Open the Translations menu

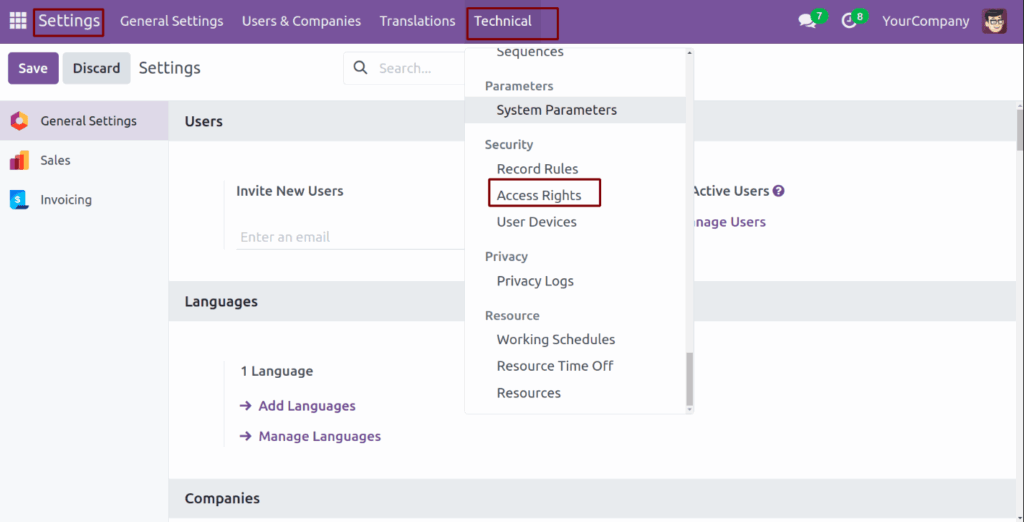pos(417,21)
